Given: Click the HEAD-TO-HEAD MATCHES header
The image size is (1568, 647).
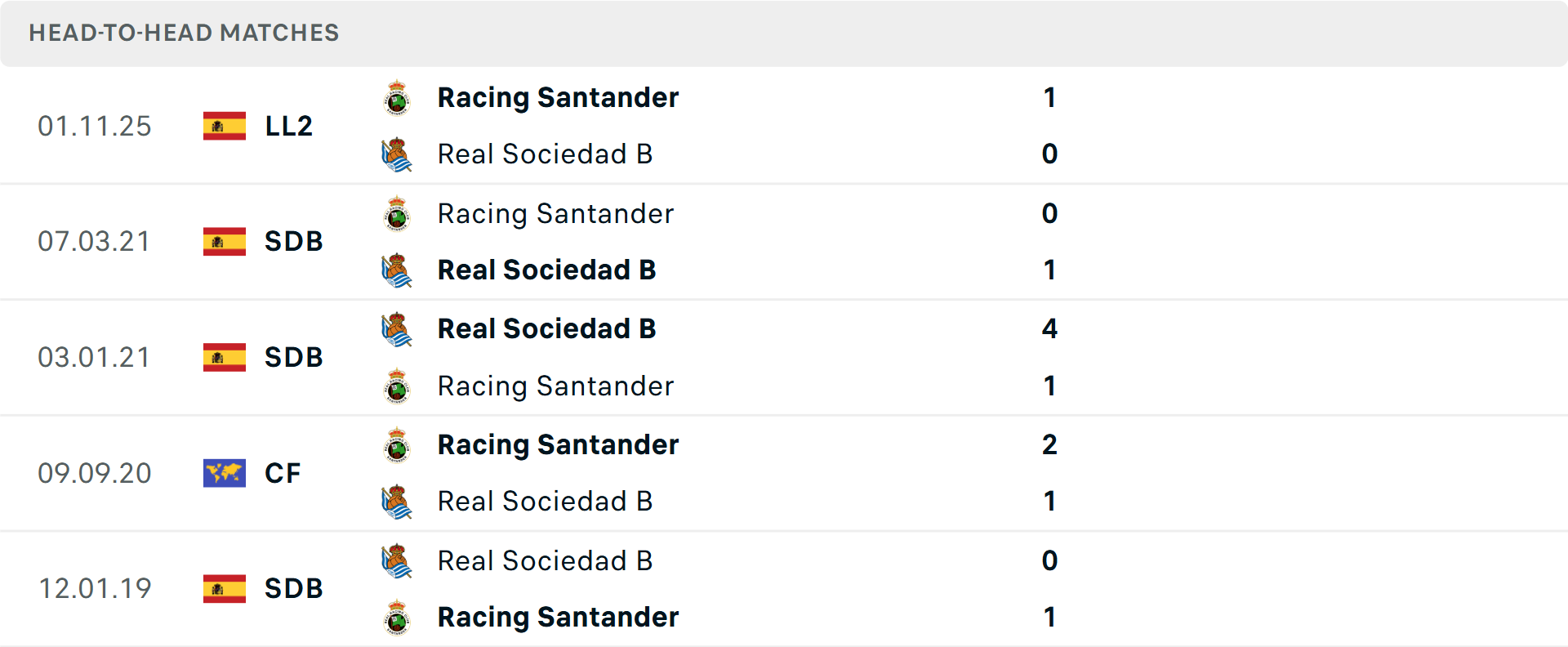Looking at the screenshot, I should pos(184,33).
